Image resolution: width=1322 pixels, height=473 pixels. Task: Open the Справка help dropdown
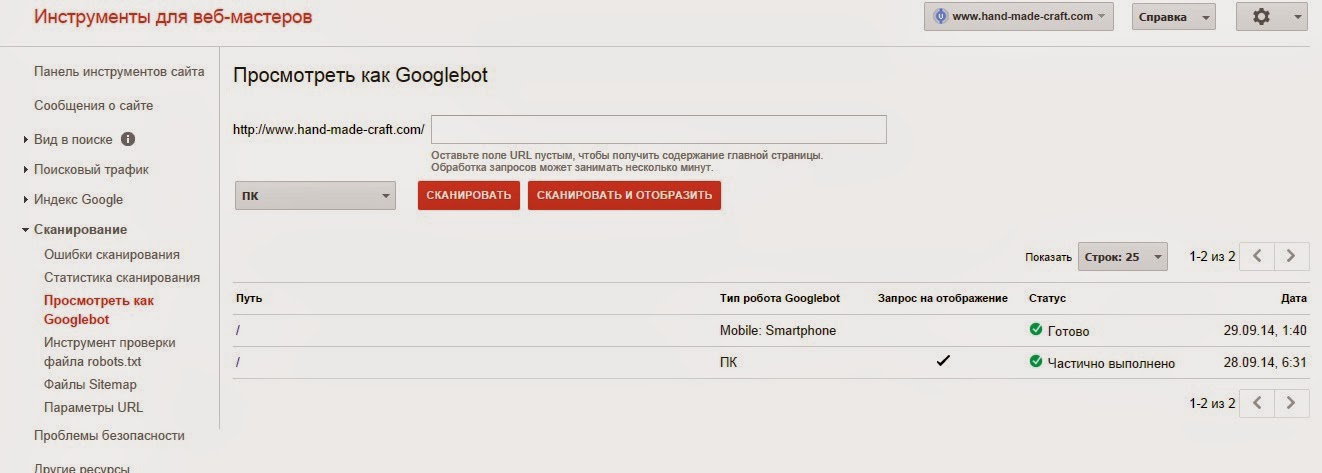point(1173,17)
